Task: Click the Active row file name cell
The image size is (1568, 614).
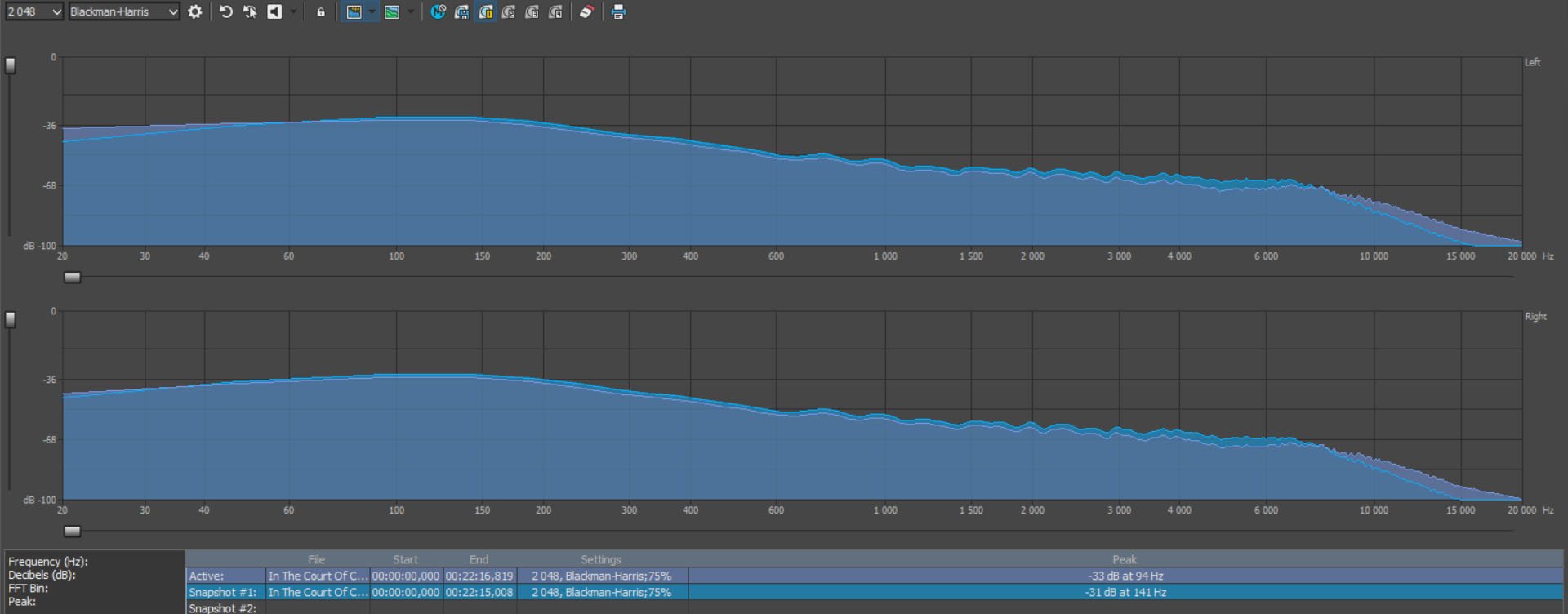Action: click(318, 576)
